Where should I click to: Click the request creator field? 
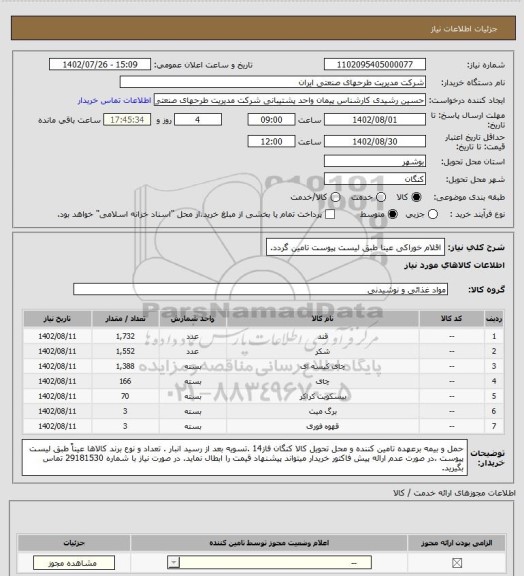point(290,100)
